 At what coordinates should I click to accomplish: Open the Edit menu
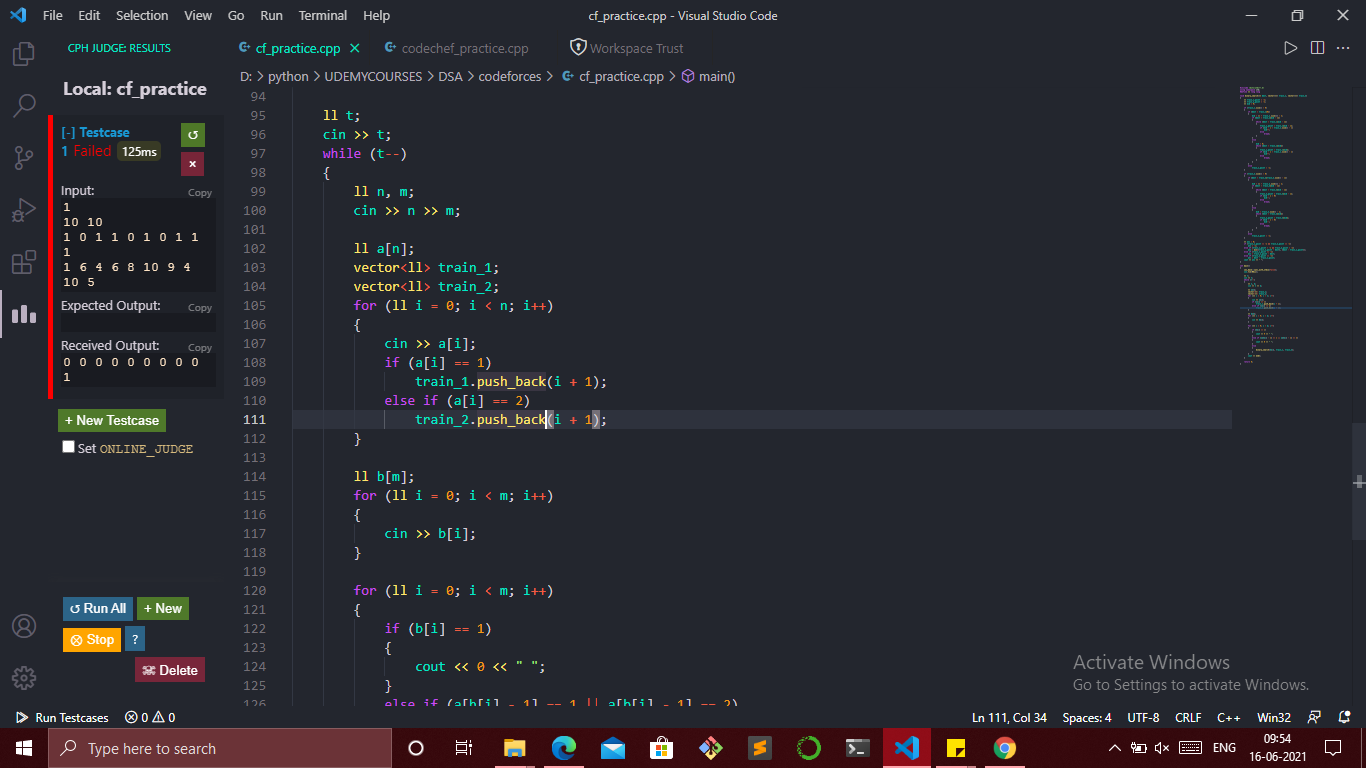89,15
